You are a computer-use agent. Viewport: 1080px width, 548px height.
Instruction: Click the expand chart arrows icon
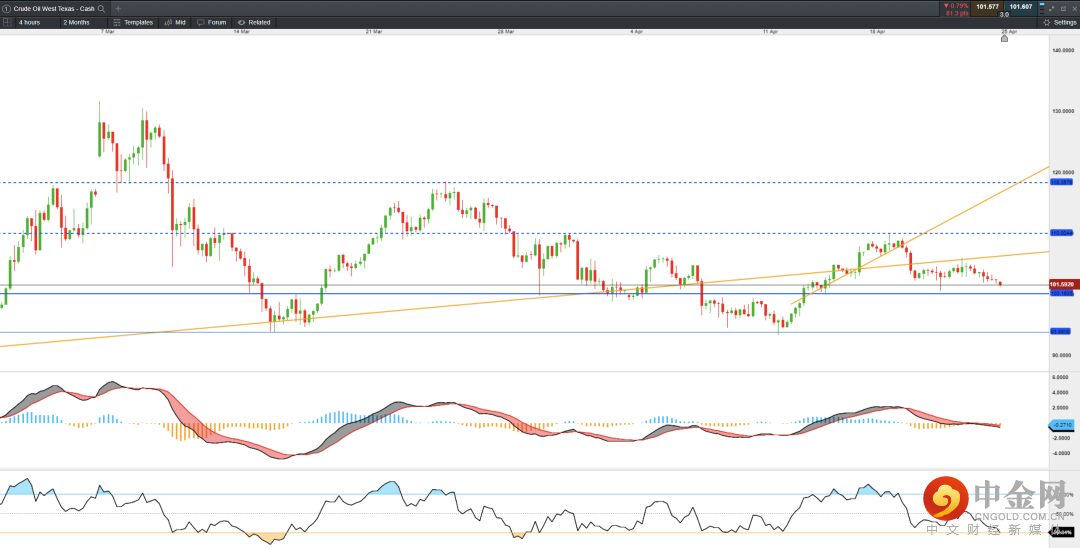1051,9
